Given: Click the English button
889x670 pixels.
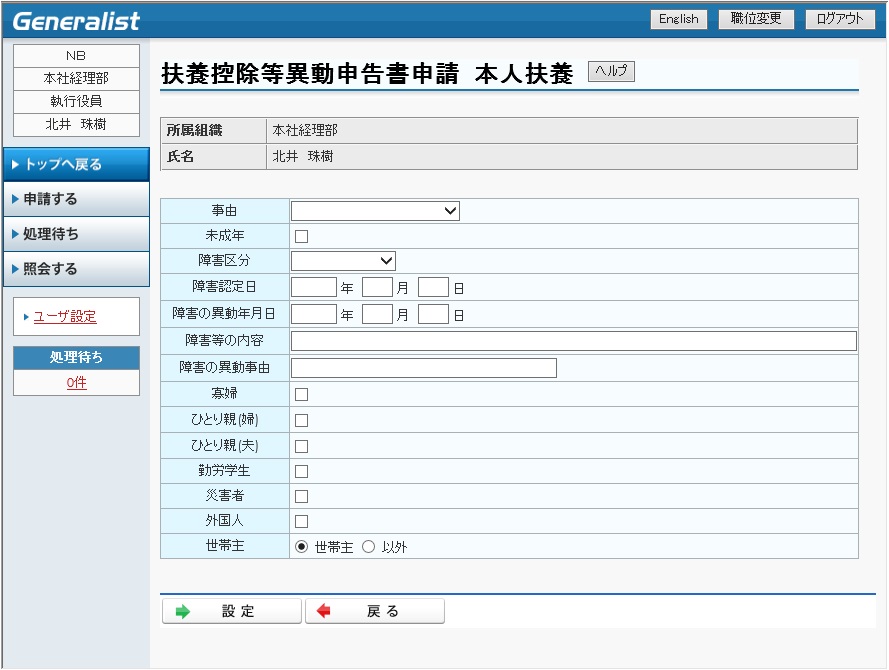Looking at the screenshot, I should (x=679, y=19).
